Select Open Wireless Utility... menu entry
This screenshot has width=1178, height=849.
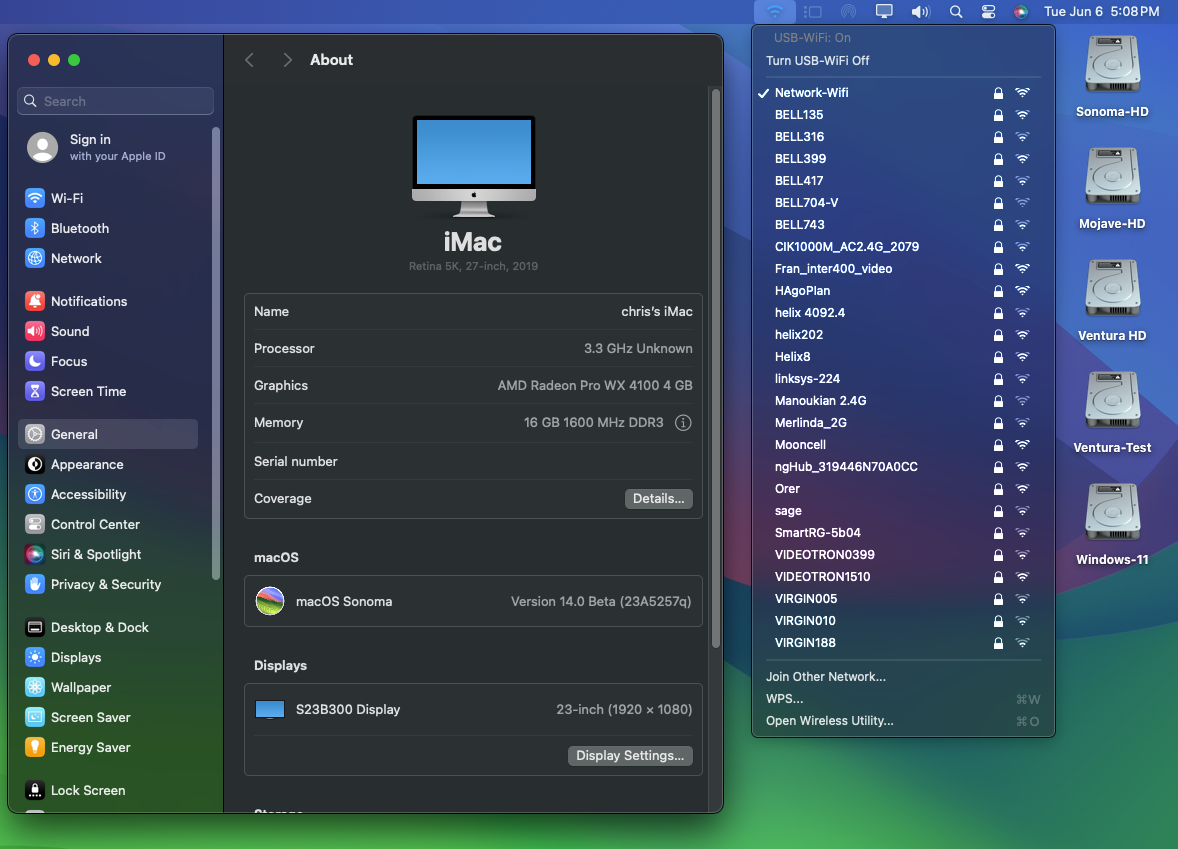pyautogui.click(x=829, y=721)
